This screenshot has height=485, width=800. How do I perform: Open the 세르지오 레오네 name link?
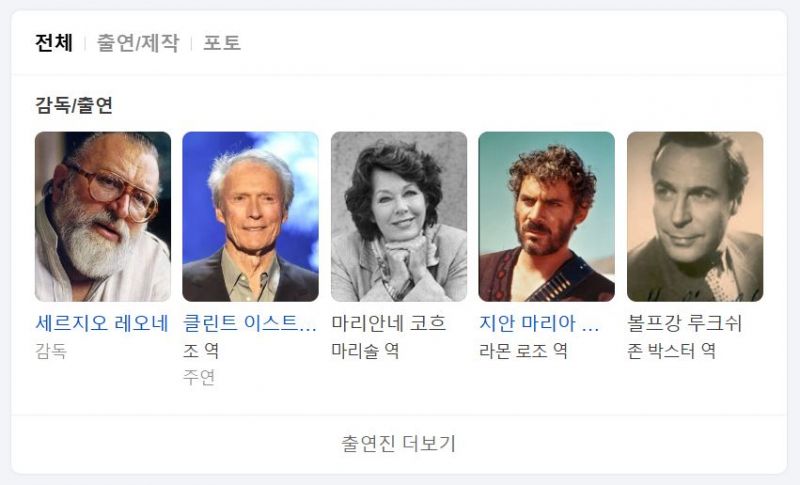click(102, 323)
